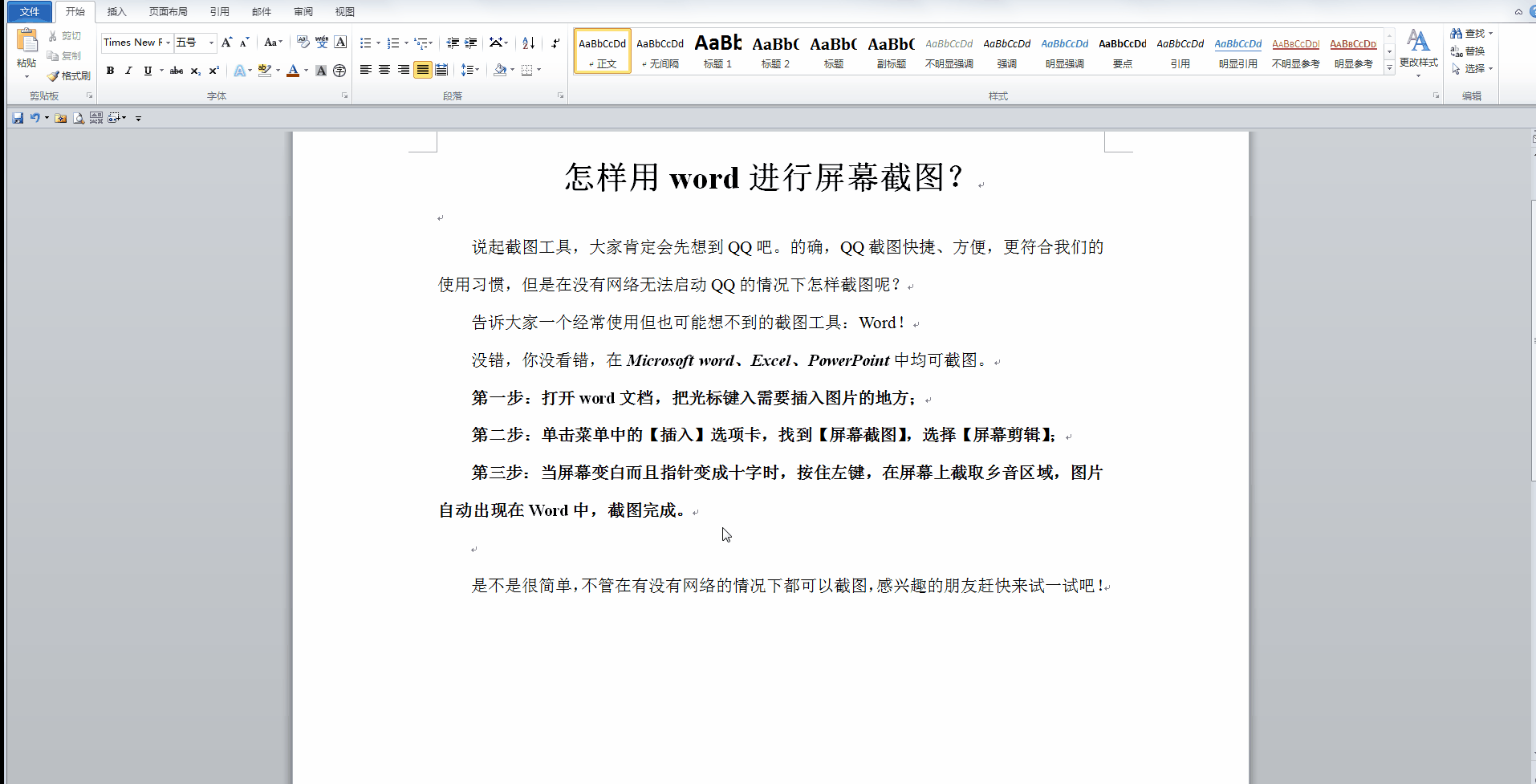Image resolution: width=1536 pixels, height=784 pixels.
Task: Apply the text effects glowing A
Action: click(x=239, y=71)
